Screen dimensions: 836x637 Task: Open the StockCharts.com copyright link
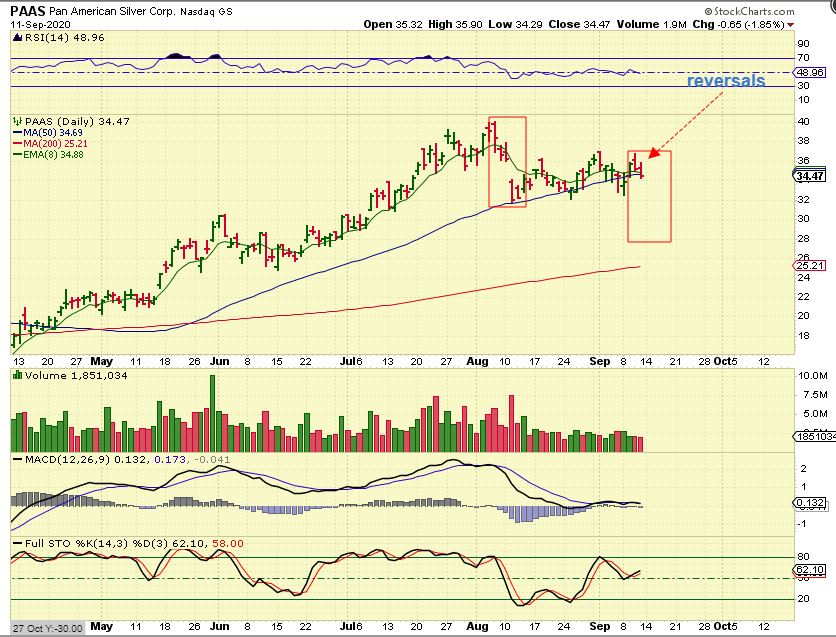[x=750, y=11]
